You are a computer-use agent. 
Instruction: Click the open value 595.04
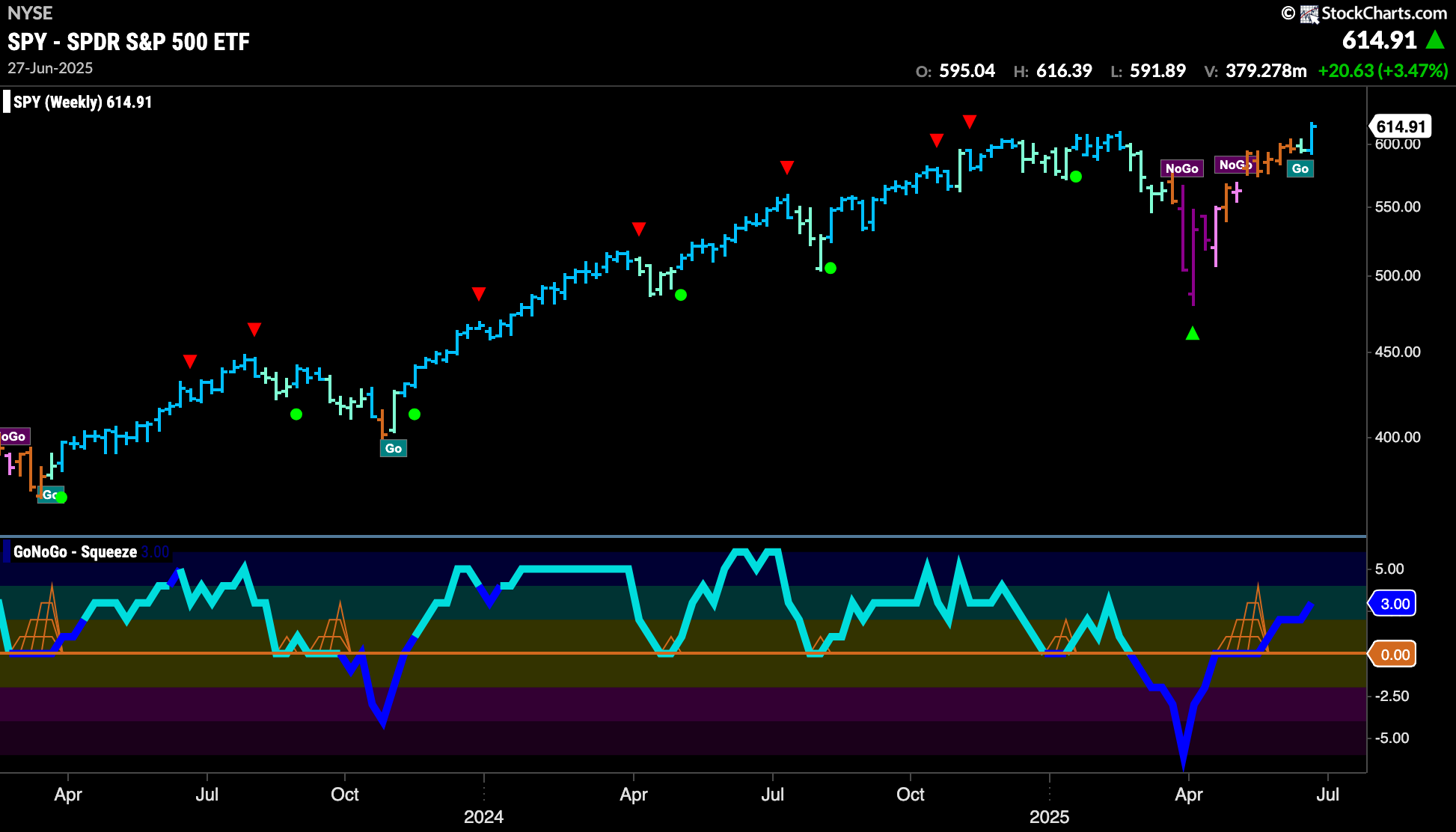tap(967, 71)
